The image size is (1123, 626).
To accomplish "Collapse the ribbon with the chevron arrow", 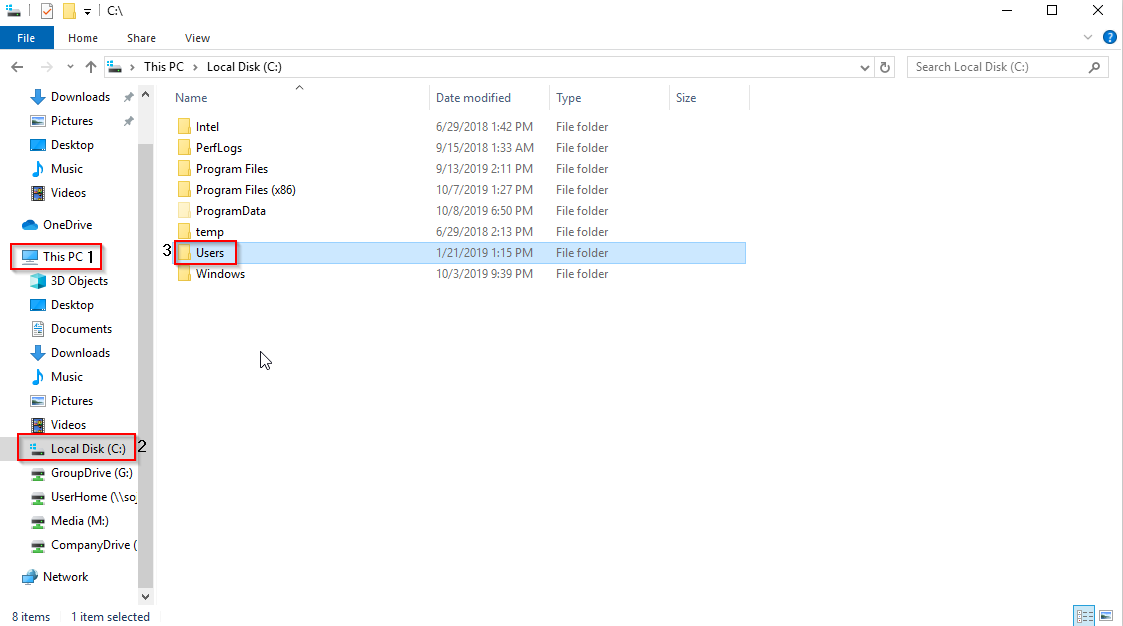I will click(x=1087, y=37).
